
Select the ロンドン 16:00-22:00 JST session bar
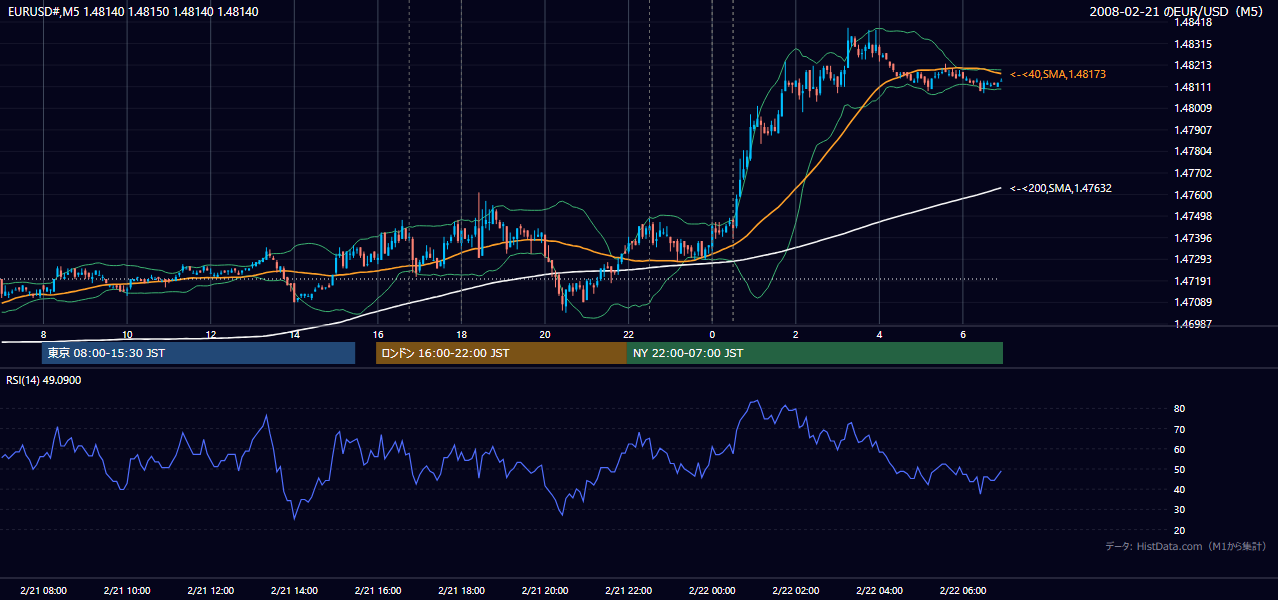coord(501,353)
